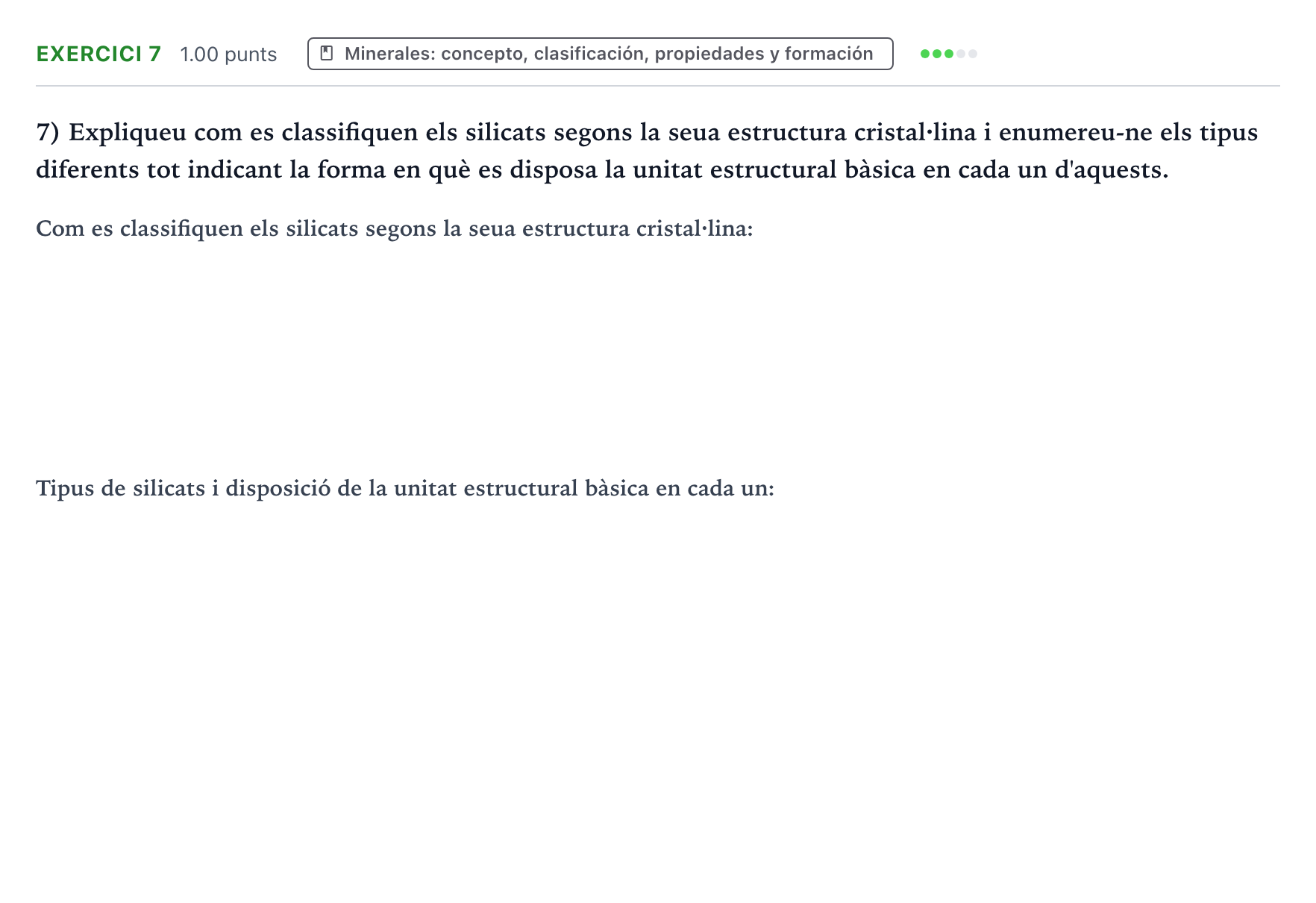The width and height of the screenshot is (1316, 903).
Task: Open the Minerales: concepto, clasificación topic tag
Action: tap(600, 54)
